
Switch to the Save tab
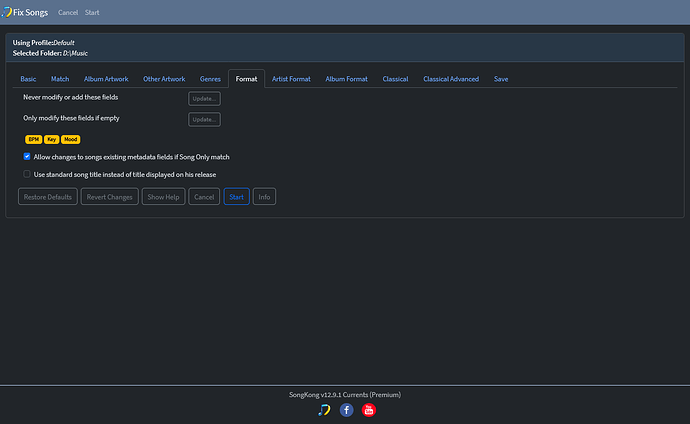click(x=501, y=79)
